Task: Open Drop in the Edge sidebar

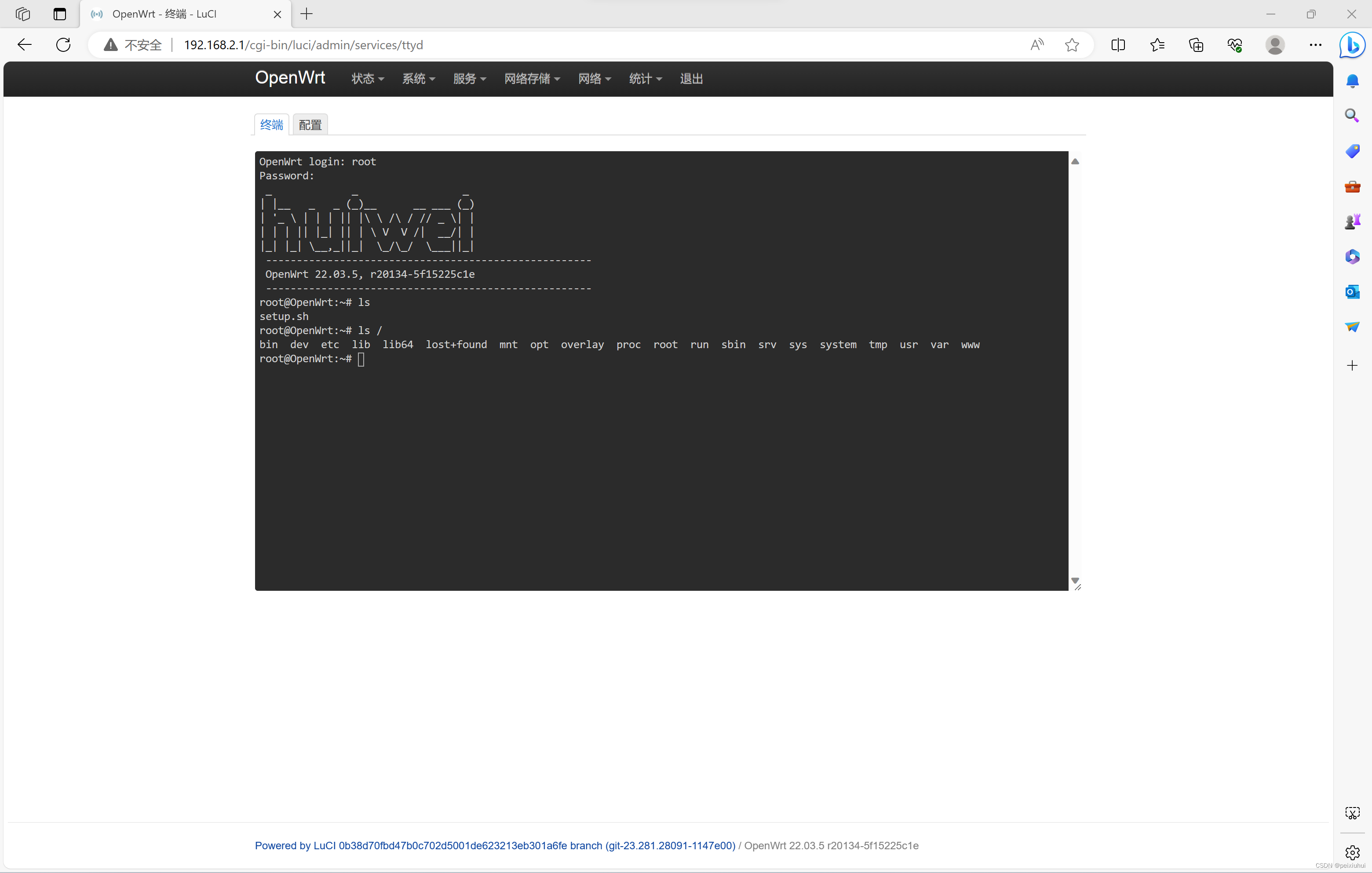Action: (x=1352, y=326)
